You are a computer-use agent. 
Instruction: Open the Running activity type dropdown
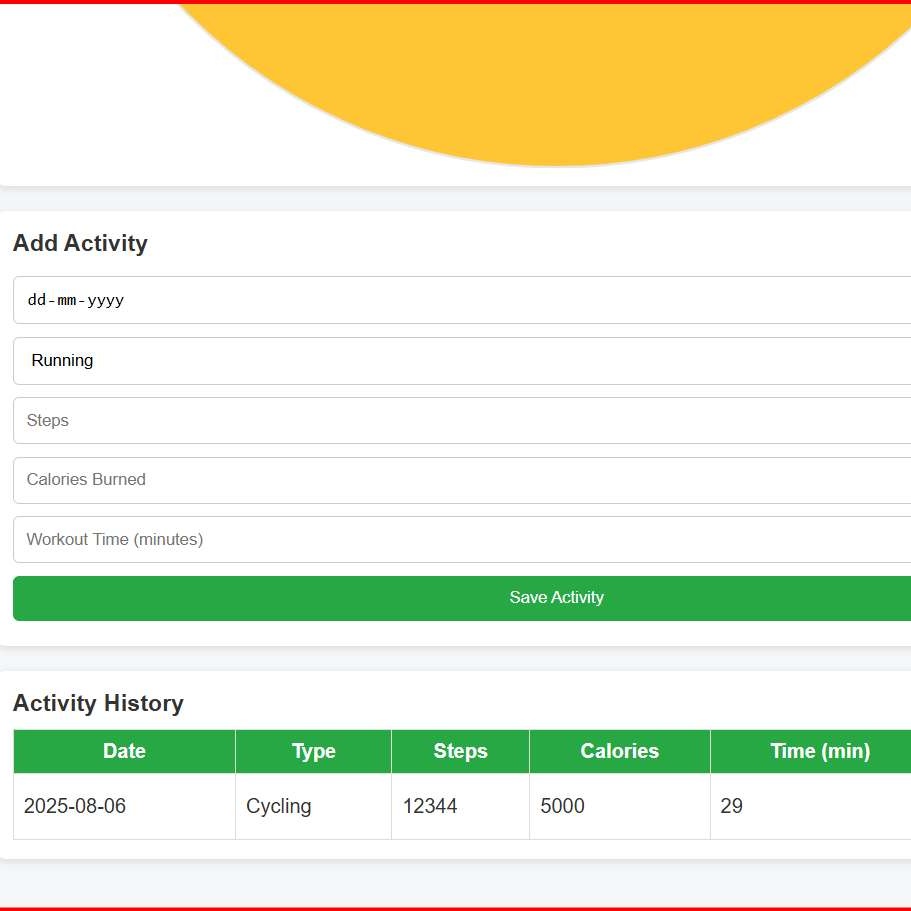click(x=462, y=361)
